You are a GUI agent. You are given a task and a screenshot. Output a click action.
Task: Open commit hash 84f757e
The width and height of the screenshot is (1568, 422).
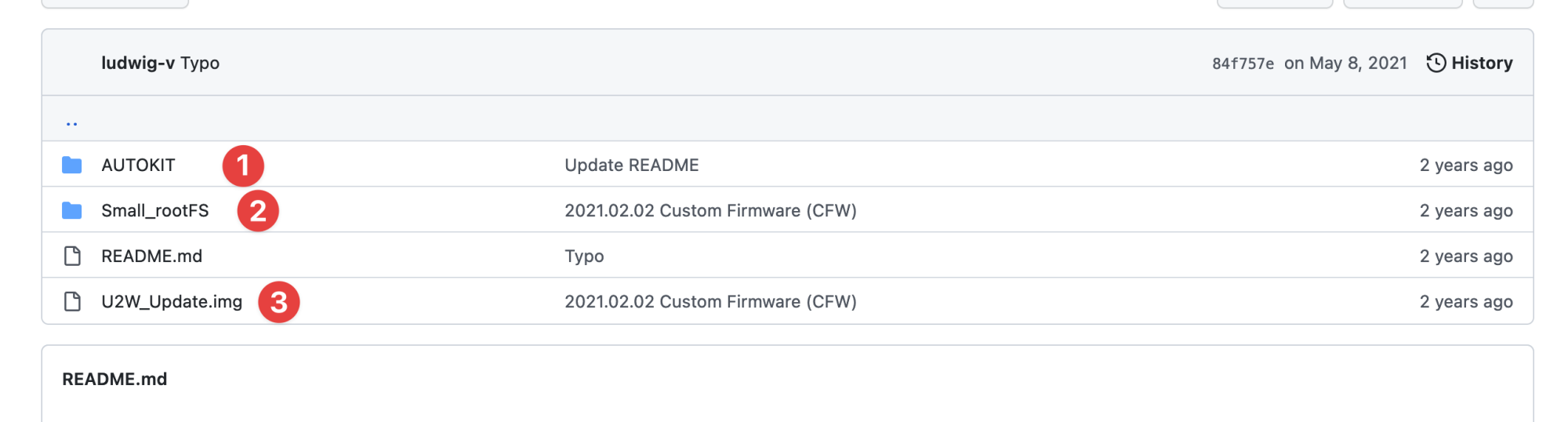[x=1243, y=64]
